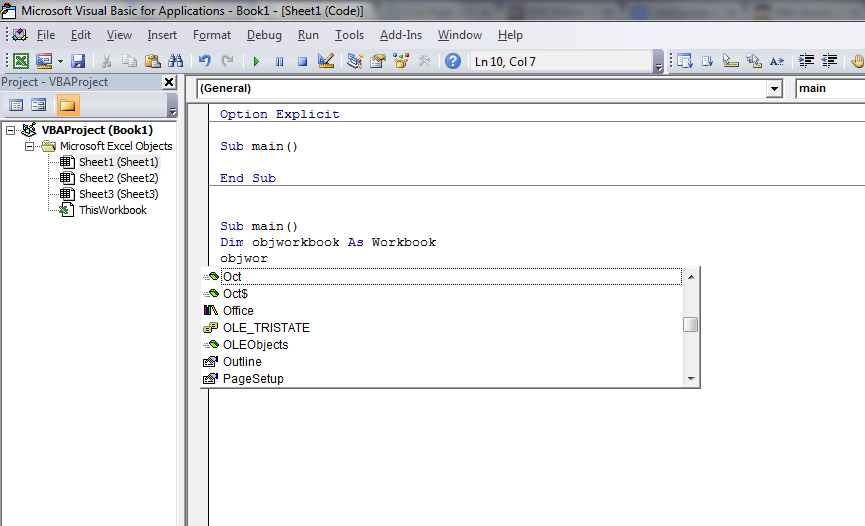Open Properties Window toolbar icon
Image resolution: width=865 pixels, height=526 pixels.
378,61
